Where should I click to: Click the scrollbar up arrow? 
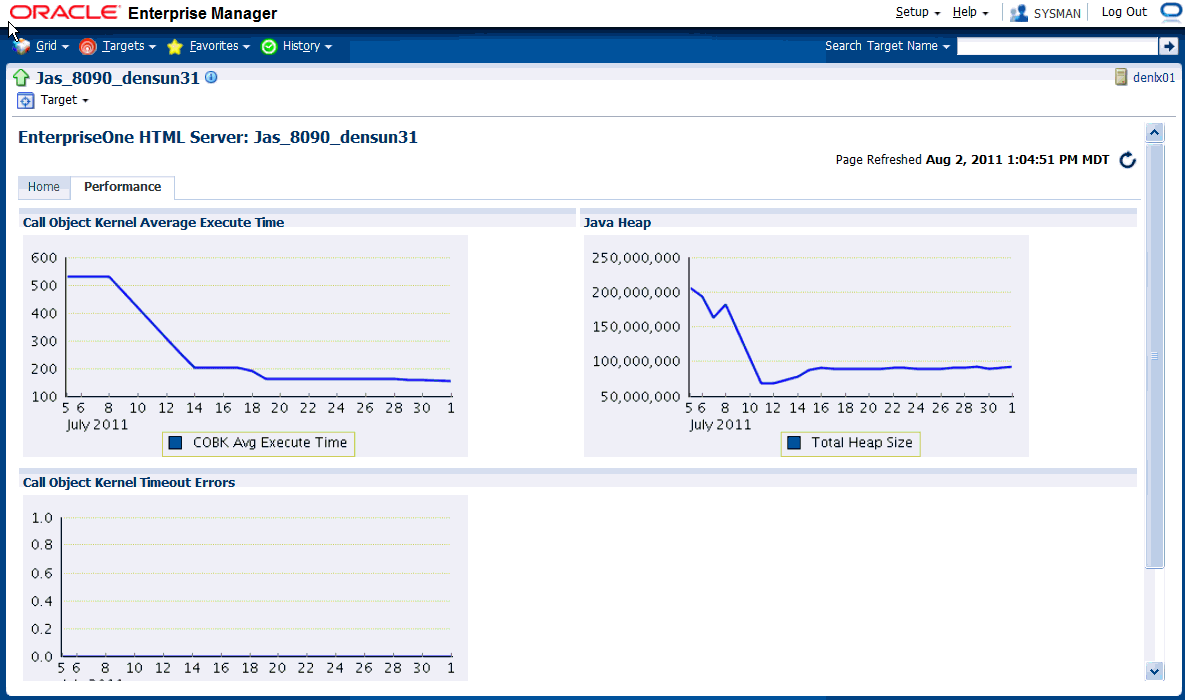coord(1154,133)
